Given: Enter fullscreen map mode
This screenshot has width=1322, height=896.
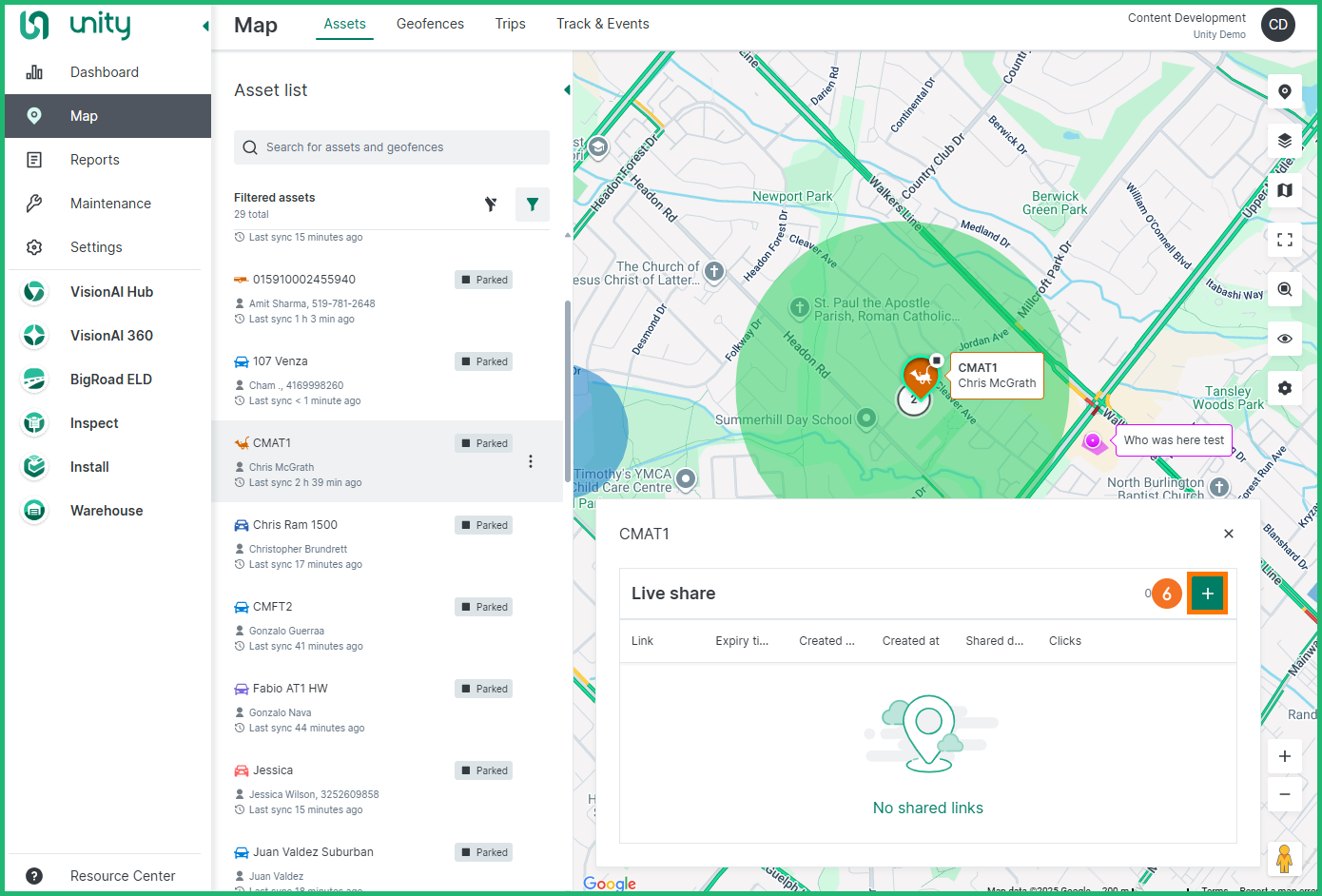Looking at the screenshot, I should point(1284,240).
